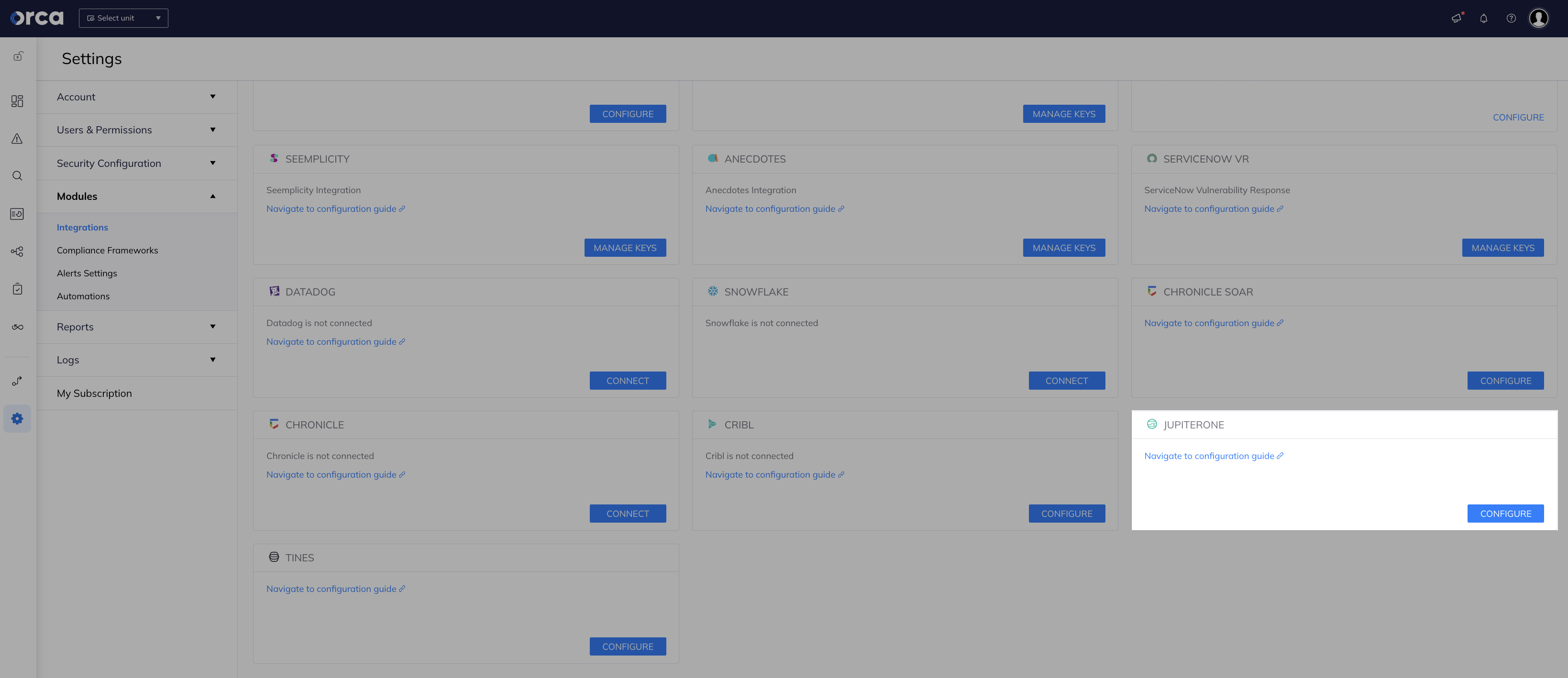The width and height of the screenshot is (1568, 678).
Task: Expand the Account section
Action: coord(136,96)
